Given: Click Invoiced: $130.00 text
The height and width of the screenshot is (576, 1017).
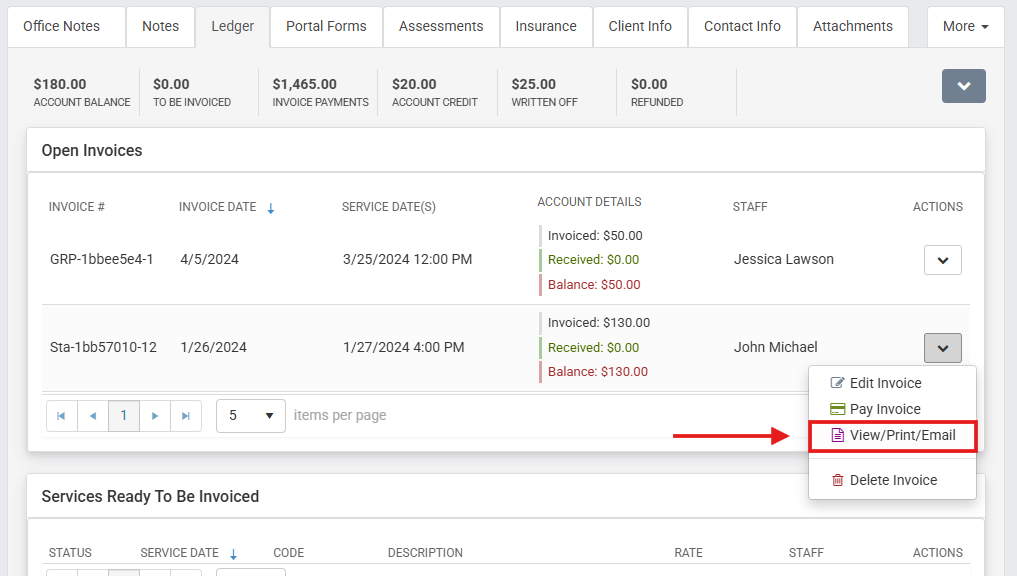Looking at the screenshot, I should (599, 322).
